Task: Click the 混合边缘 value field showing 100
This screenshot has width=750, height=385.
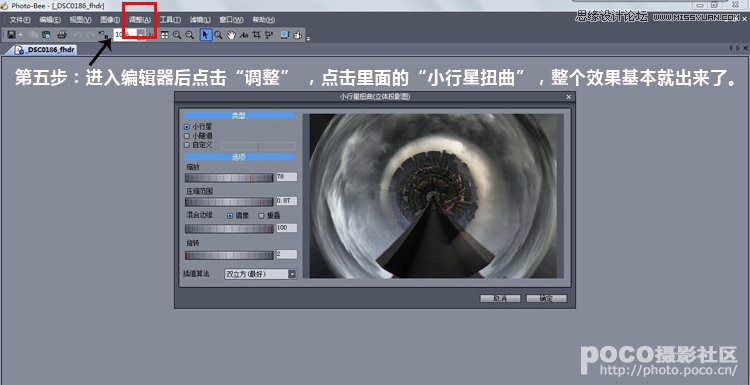Action: coord(287,228)
